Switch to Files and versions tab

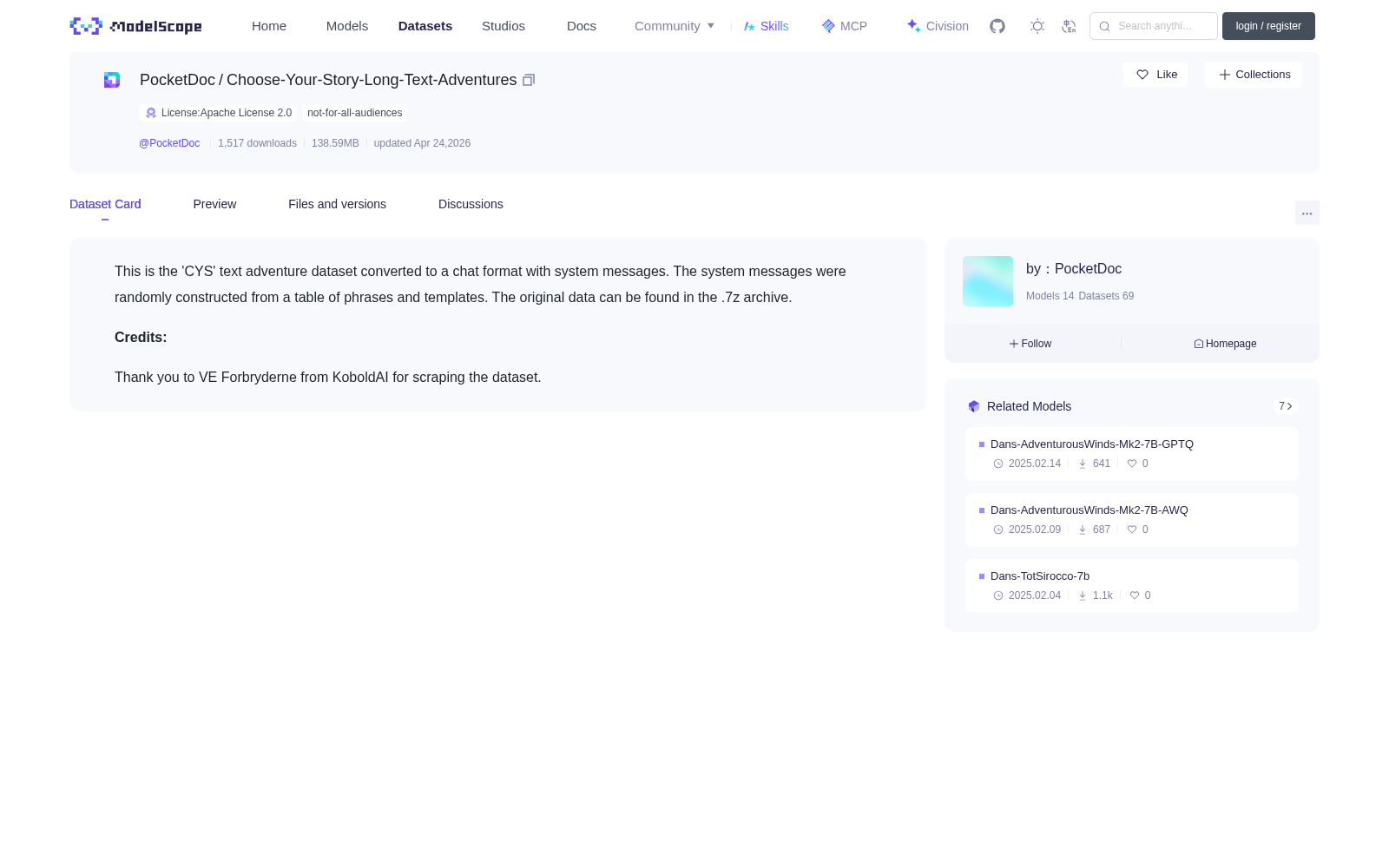337,204
